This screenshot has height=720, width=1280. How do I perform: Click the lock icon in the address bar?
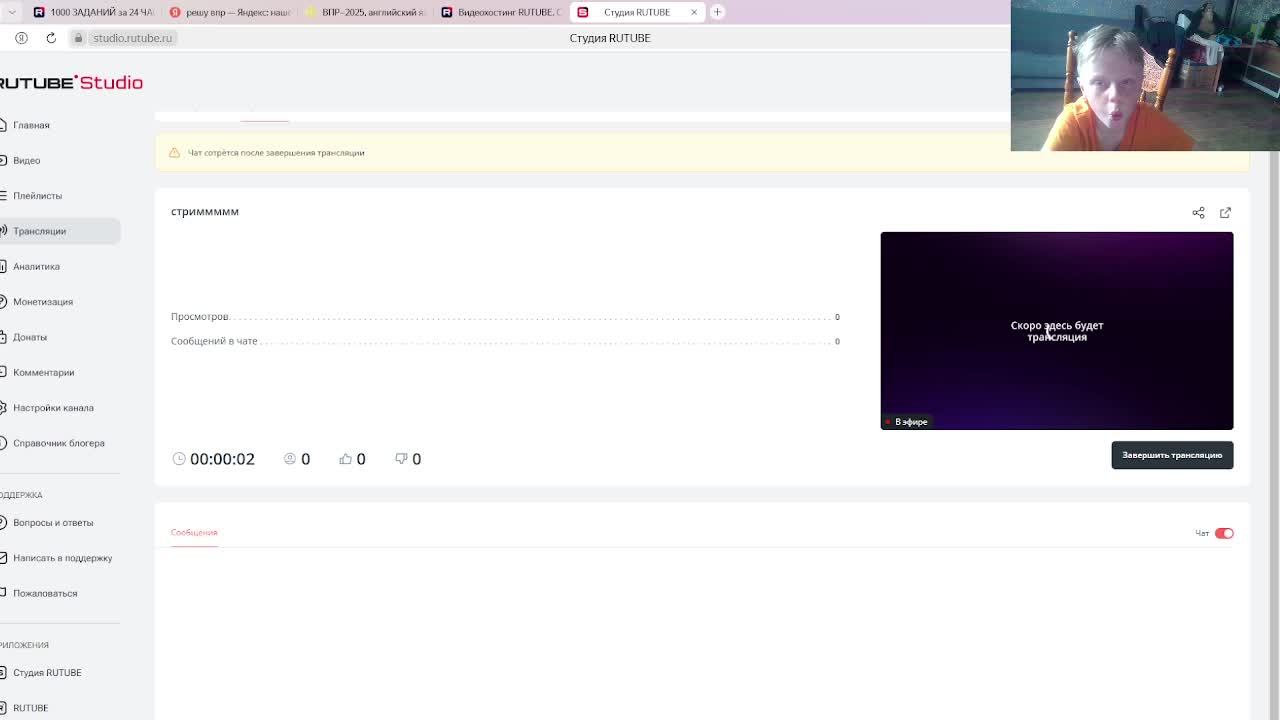pyautogui.click(x=78, y=38)
